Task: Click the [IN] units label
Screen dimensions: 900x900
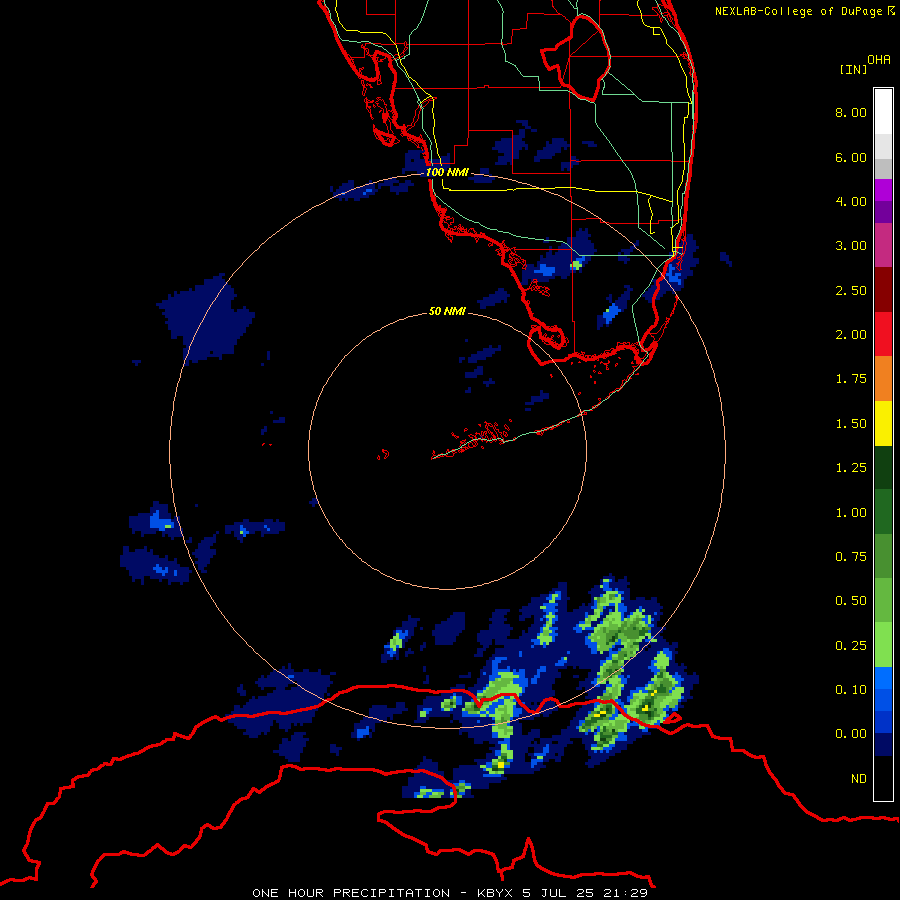Action: point(853,69)
